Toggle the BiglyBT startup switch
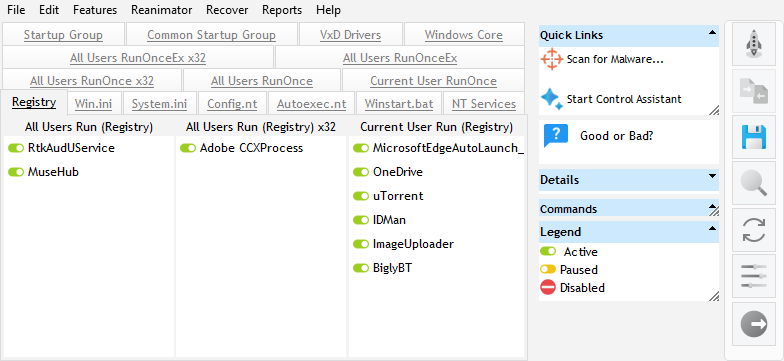 coord(361,268)
